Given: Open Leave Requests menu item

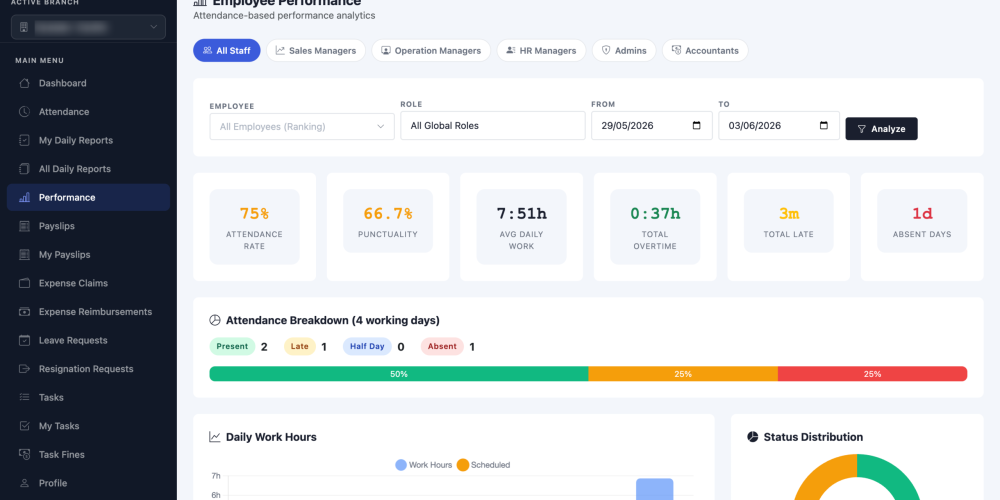Looking at the screenshot, I should pyautogui.click(x=88, y=341).
